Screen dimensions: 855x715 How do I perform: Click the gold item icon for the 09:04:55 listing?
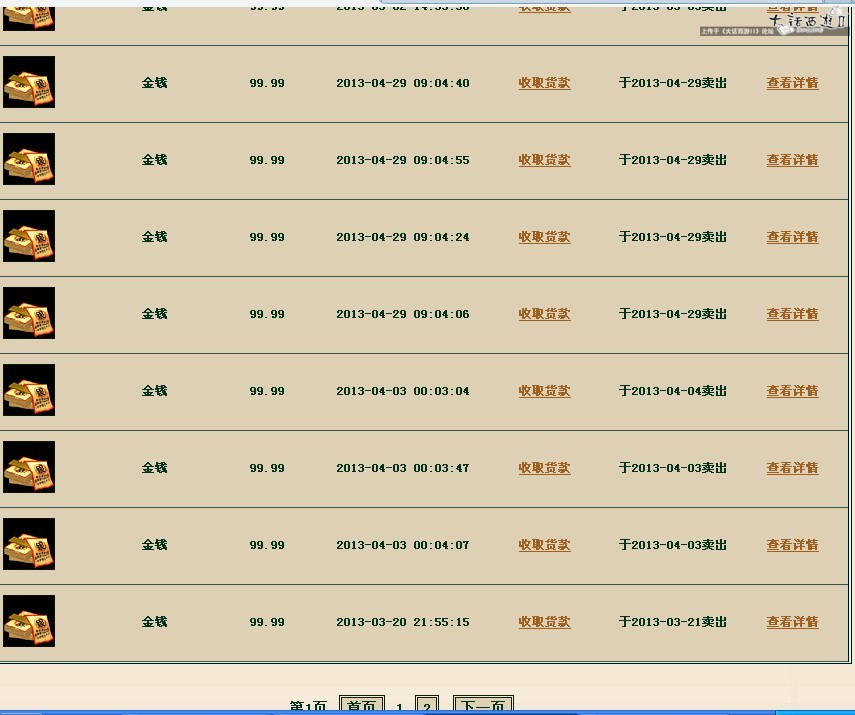click(29, 159)
